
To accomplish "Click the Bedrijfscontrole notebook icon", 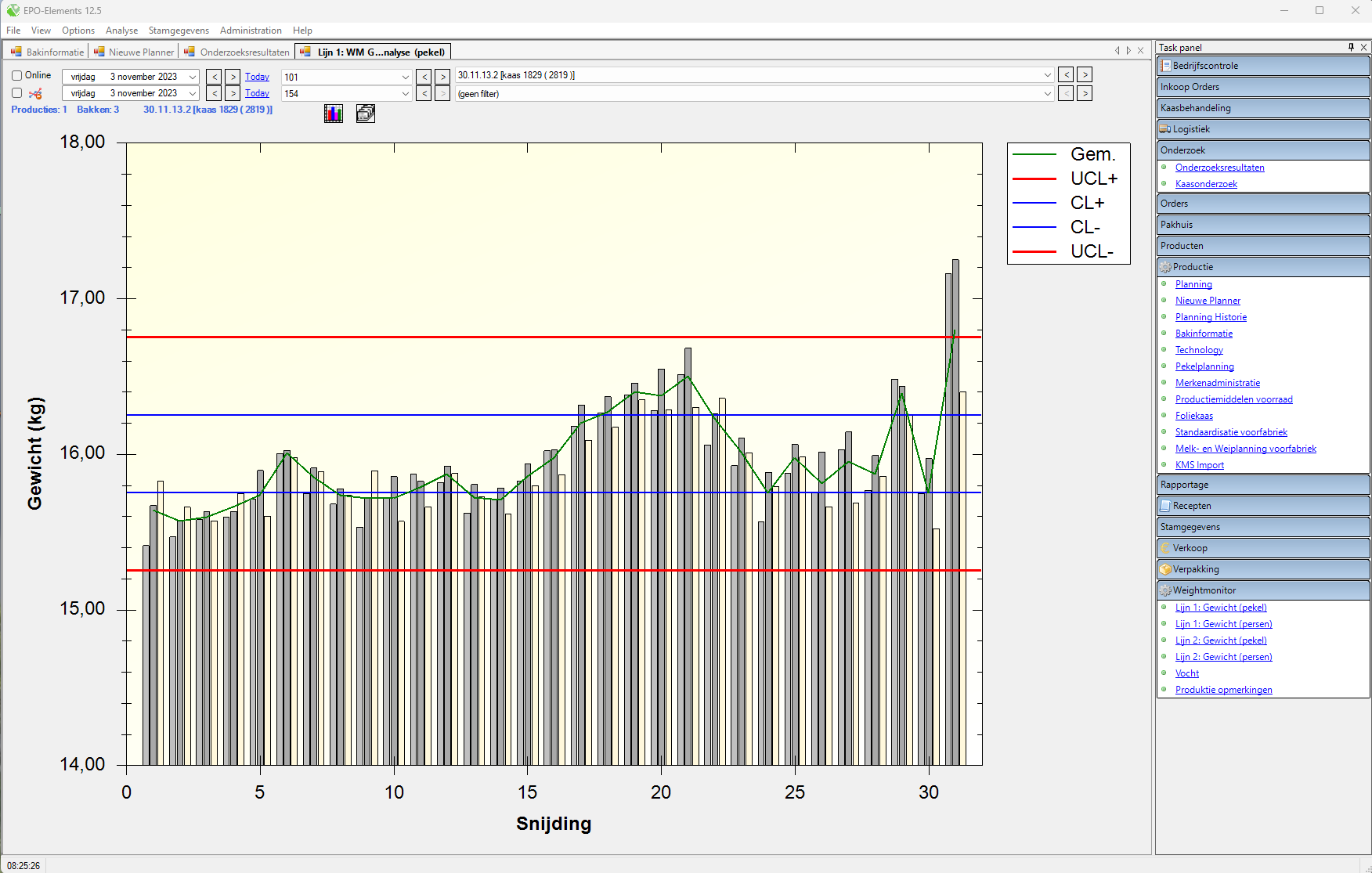I will 1164,65.
